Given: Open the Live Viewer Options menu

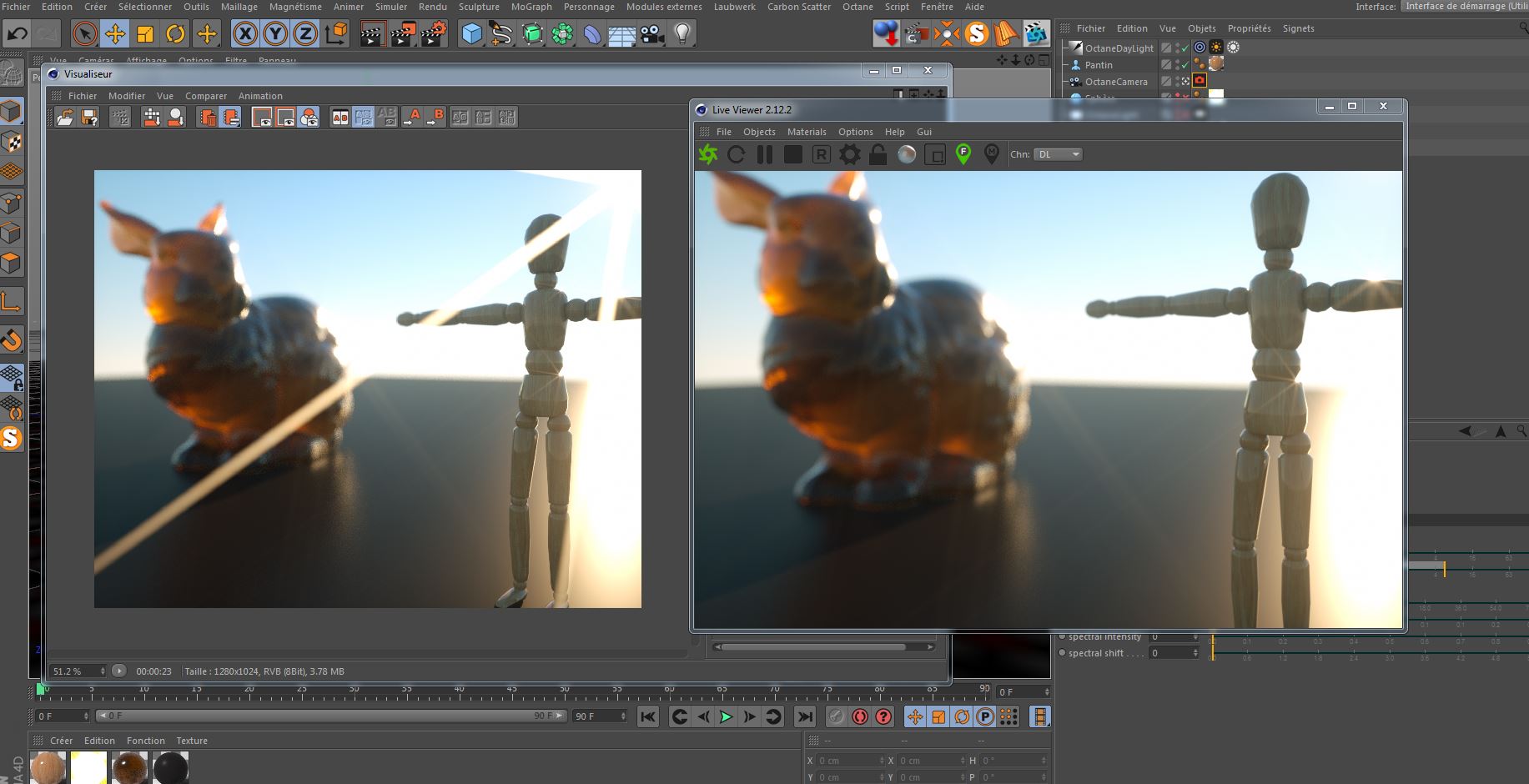Looking at the screenshot, I should [856, 132].
